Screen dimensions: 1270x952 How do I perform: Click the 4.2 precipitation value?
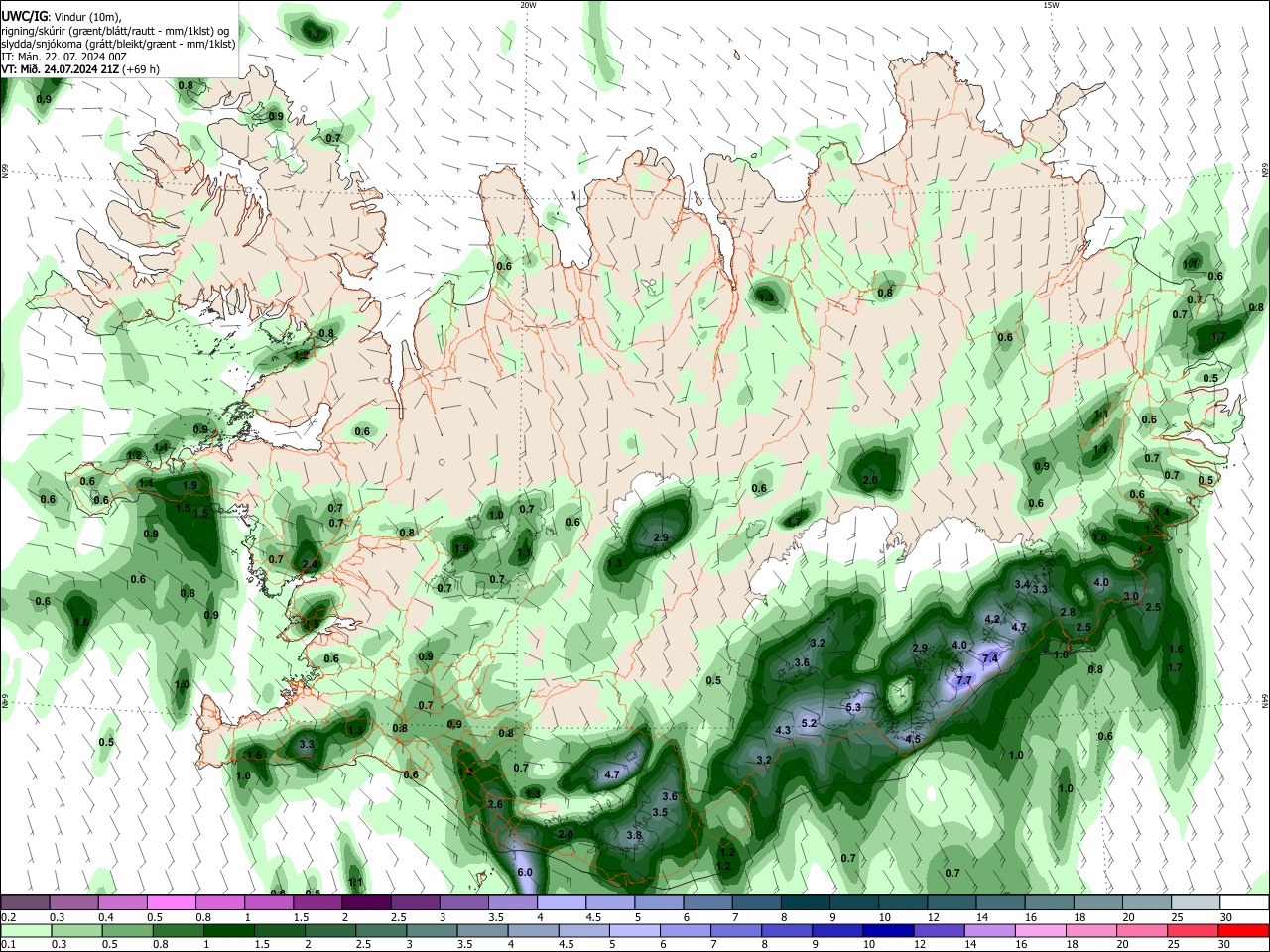[x=991, y=619]
